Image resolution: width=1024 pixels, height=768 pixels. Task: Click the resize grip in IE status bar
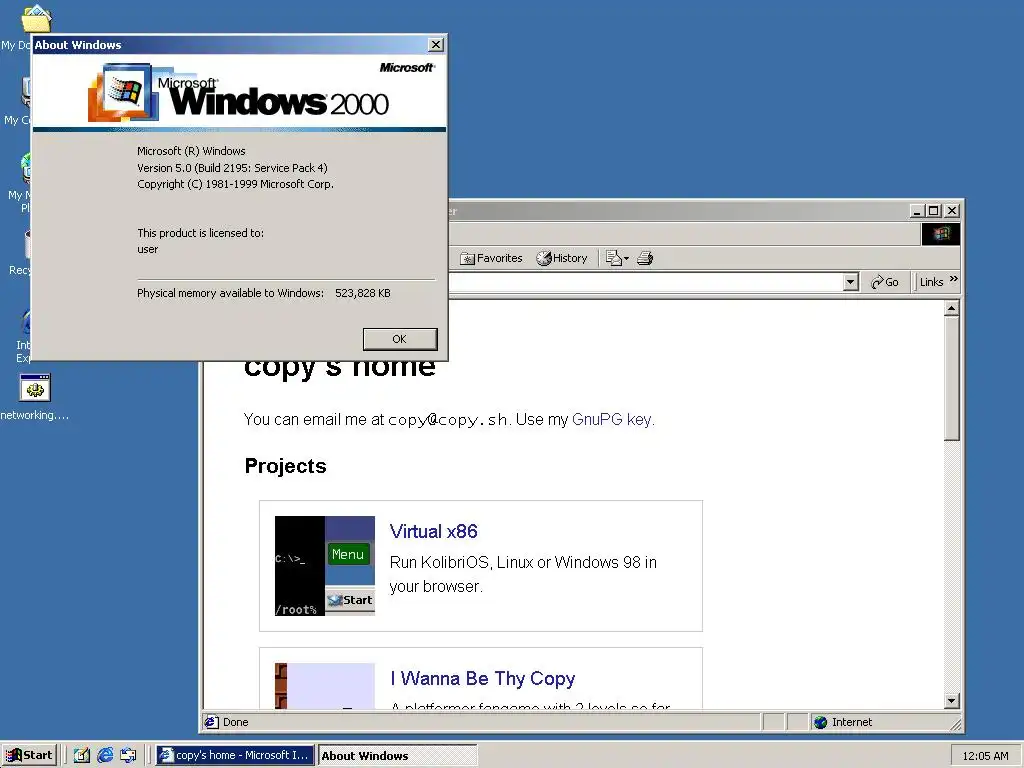[x=956, y=724]
